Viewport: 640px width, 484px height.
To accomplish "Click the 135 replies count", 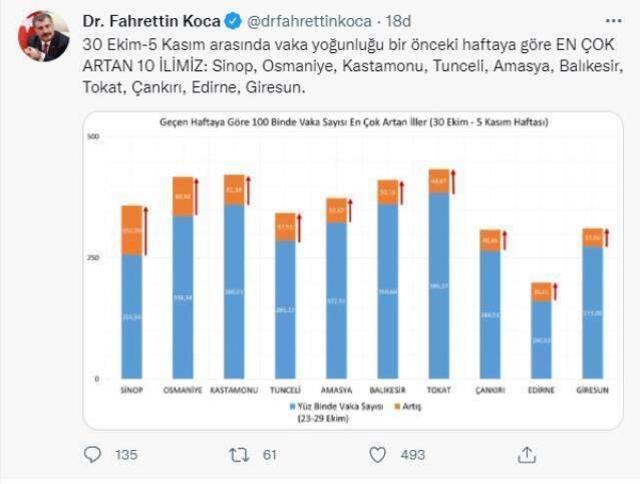I will (x=125, y=456).
